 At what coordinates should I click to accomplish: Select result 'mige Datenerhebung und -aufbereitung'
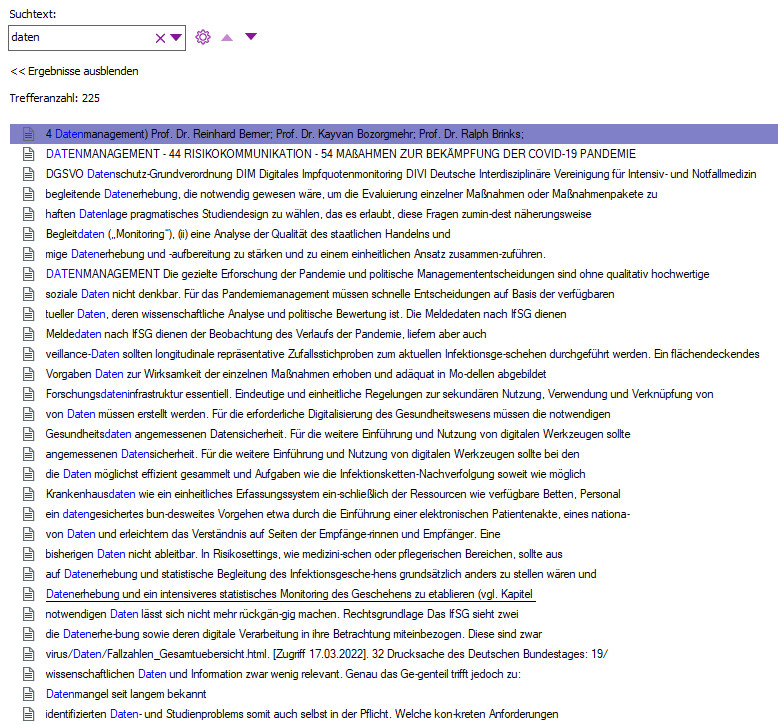coord(296,254)
